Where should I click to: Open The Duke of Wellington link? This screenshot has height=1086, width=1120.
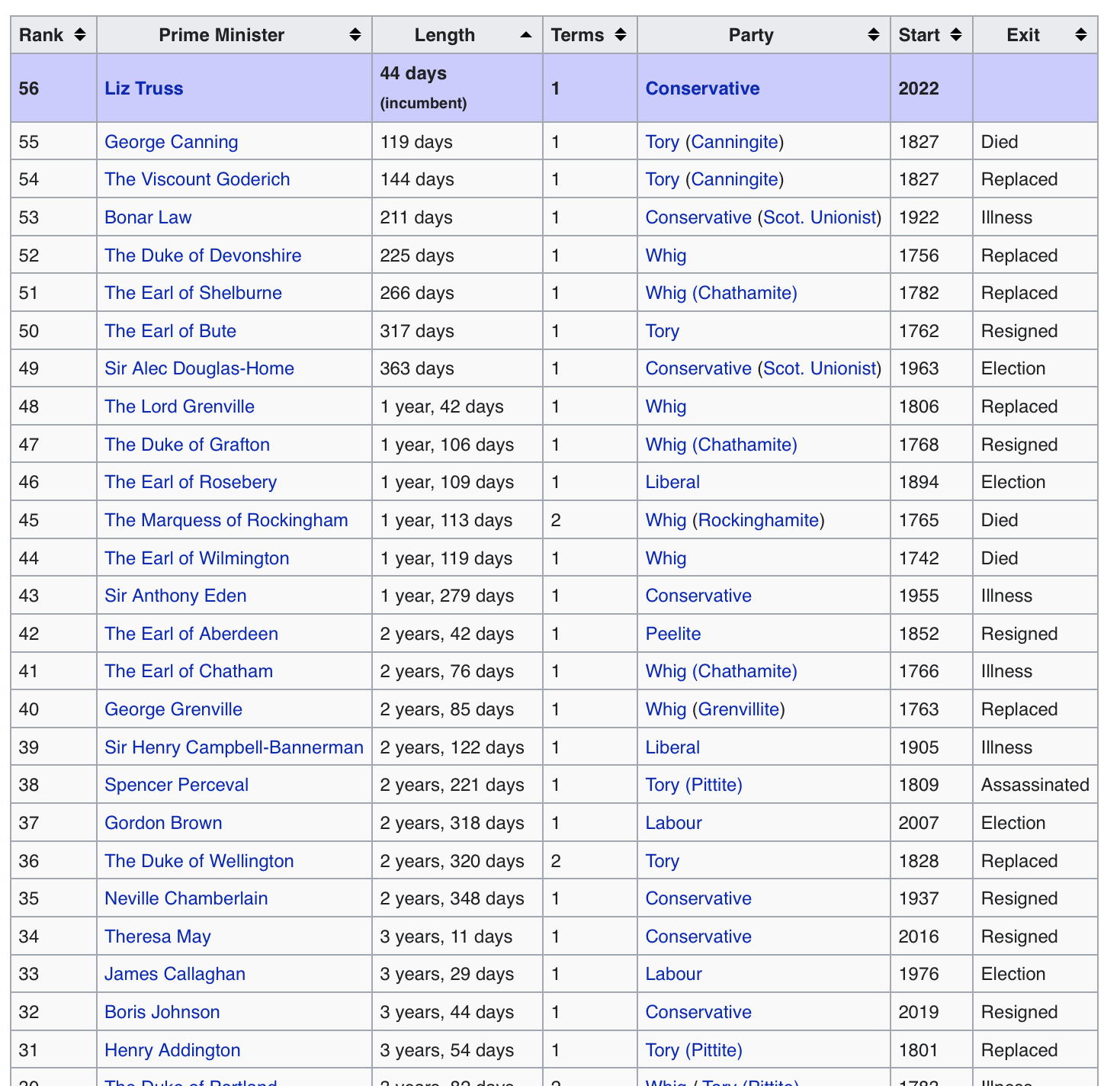coord(199,861)
